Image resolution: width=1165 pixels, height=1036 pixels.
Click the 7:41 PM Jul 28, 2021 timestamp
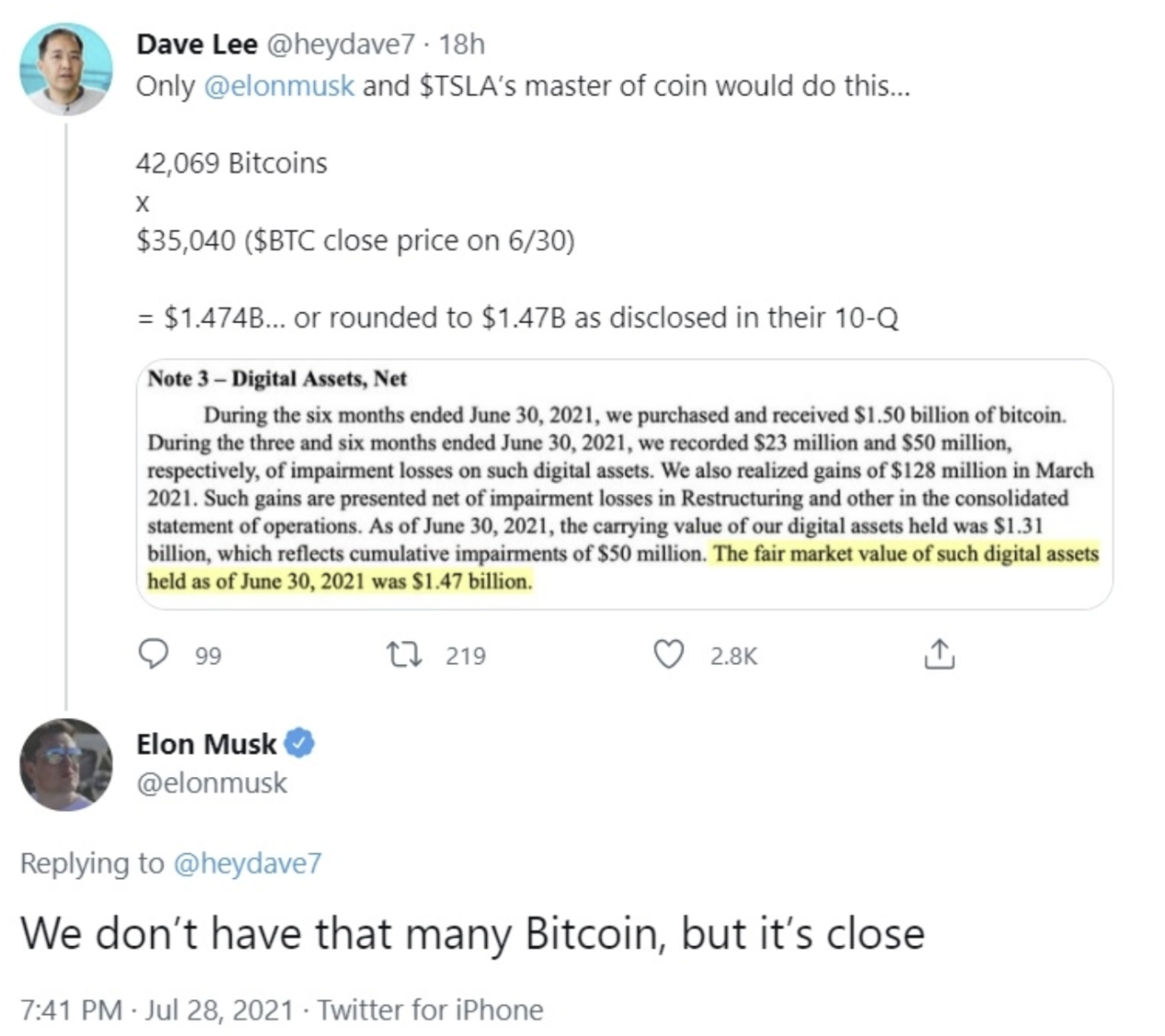tap(156, 1010)
